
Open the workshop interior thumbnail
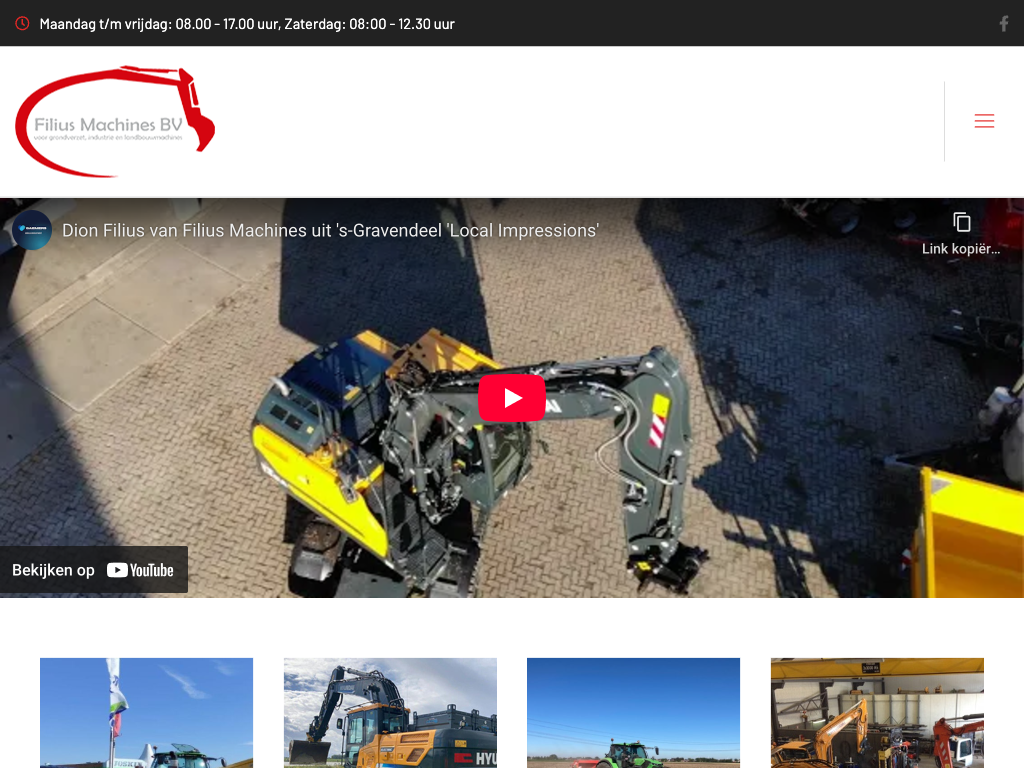(877, 712)
